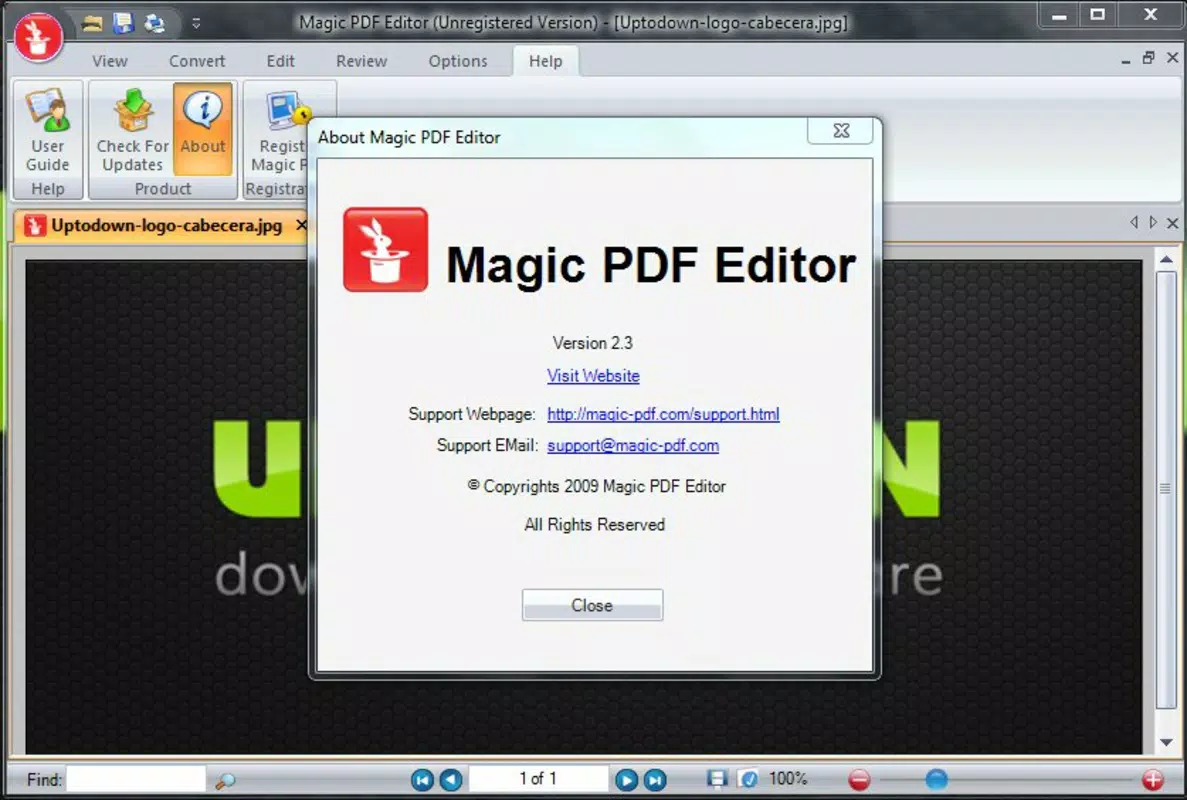Viewport: 1187px width, 800px height.
Task: Close the Uptodown-logo-cabecera.jpg tab
Action: point(301,225)
